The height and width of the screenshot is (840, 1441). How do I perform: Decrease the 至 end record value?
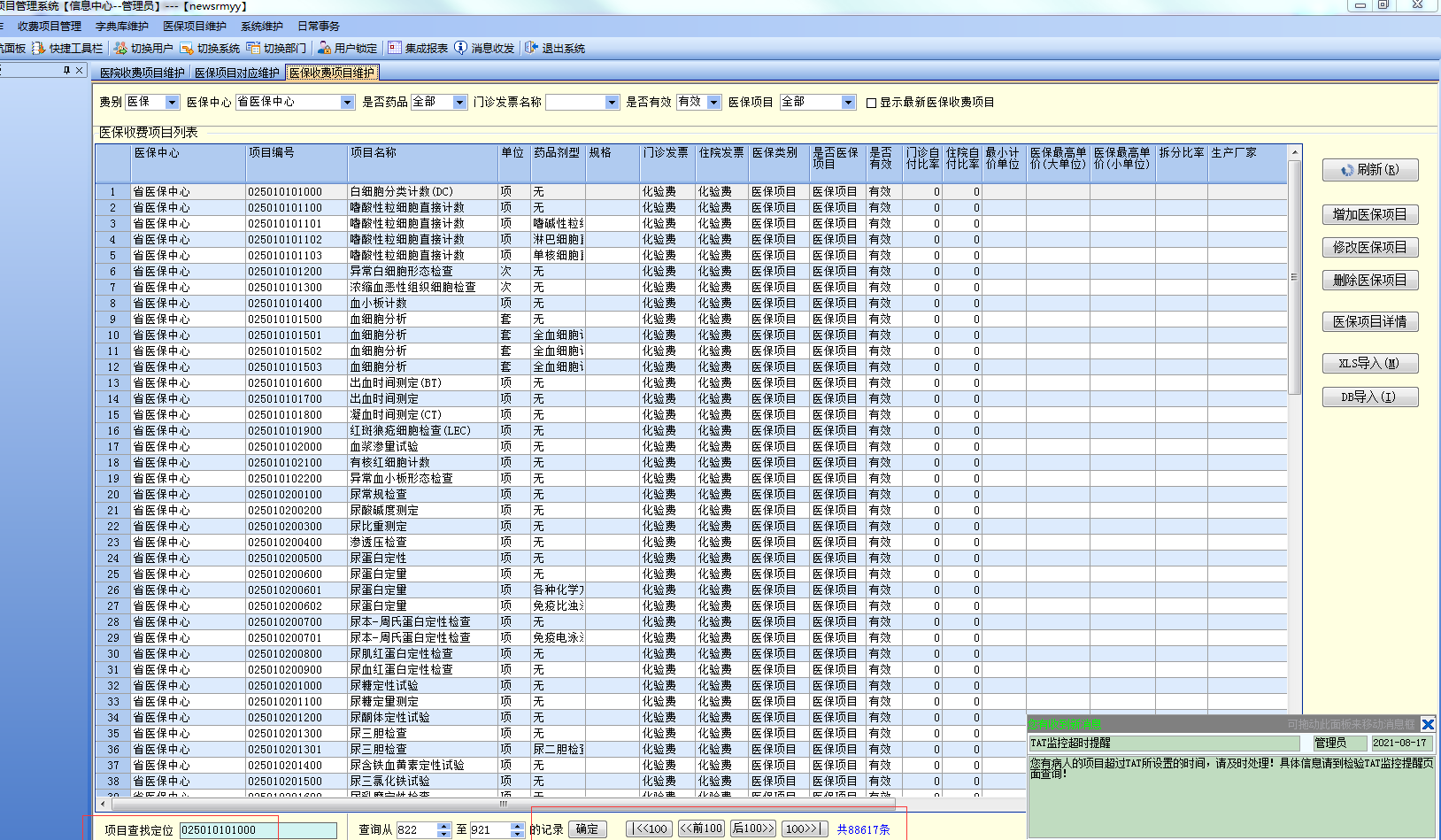(518, 834)
